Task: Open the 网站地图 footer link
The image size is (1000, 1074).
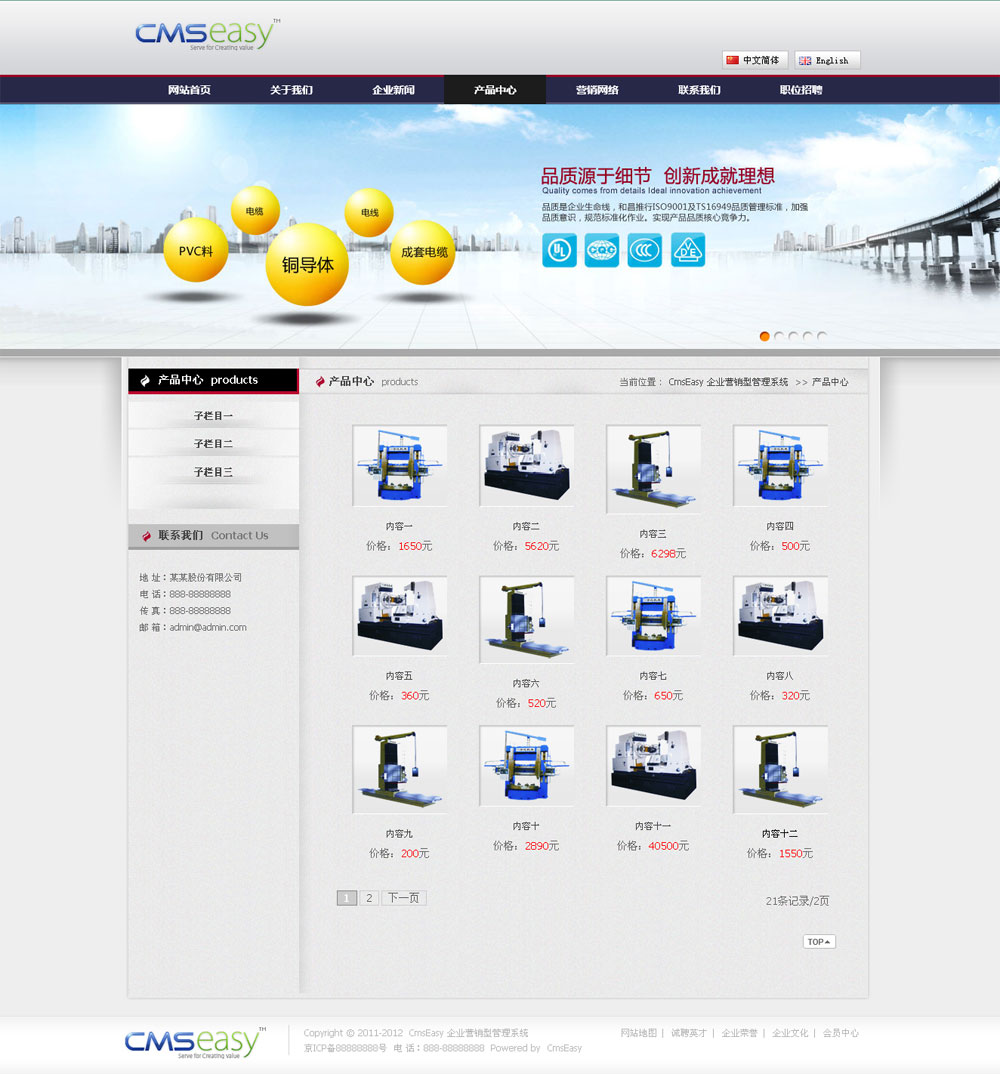Action: coord(638,1033)
